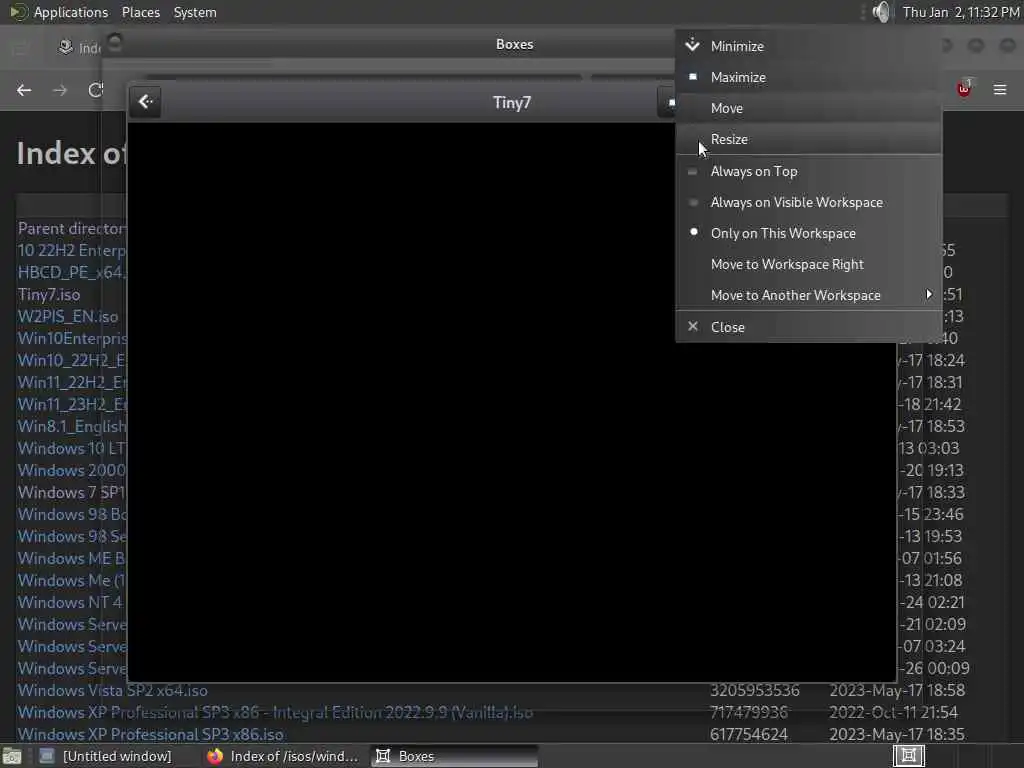Screen dimensions: 1024x768
Task: Click the volume speaker icon in panel
Action: [x=881, y=12]
